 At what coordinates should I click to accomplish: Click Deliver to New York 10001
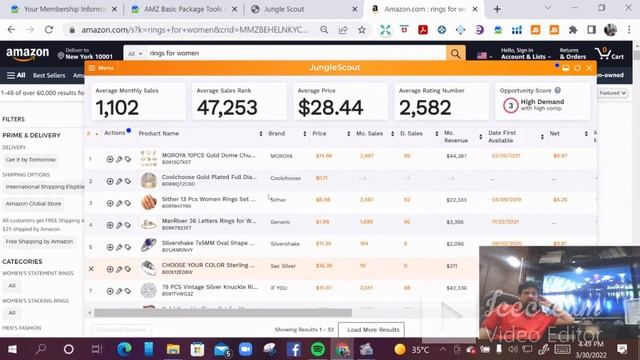click(x=85, y=53)
